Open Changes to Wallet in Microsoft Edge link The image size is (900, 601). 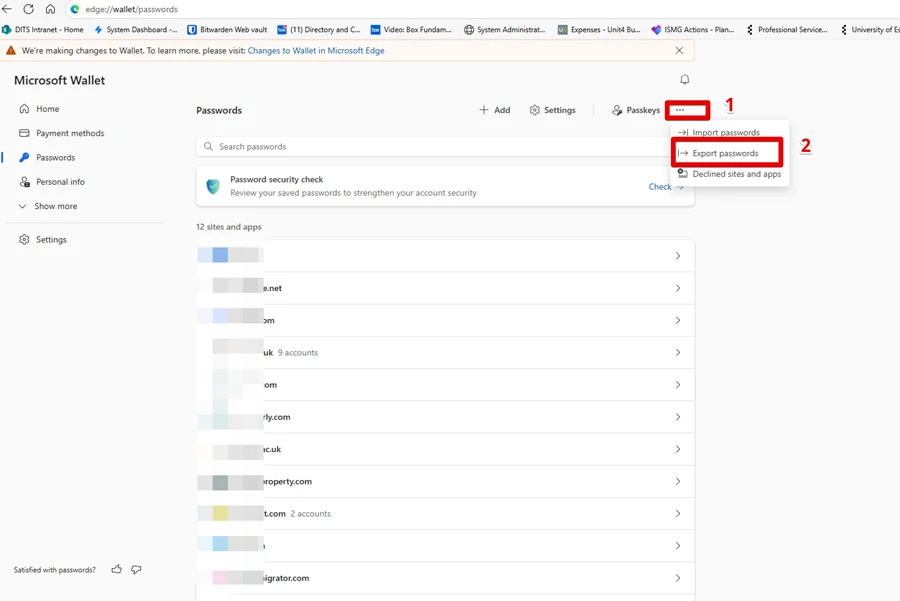tap(315, 50)
